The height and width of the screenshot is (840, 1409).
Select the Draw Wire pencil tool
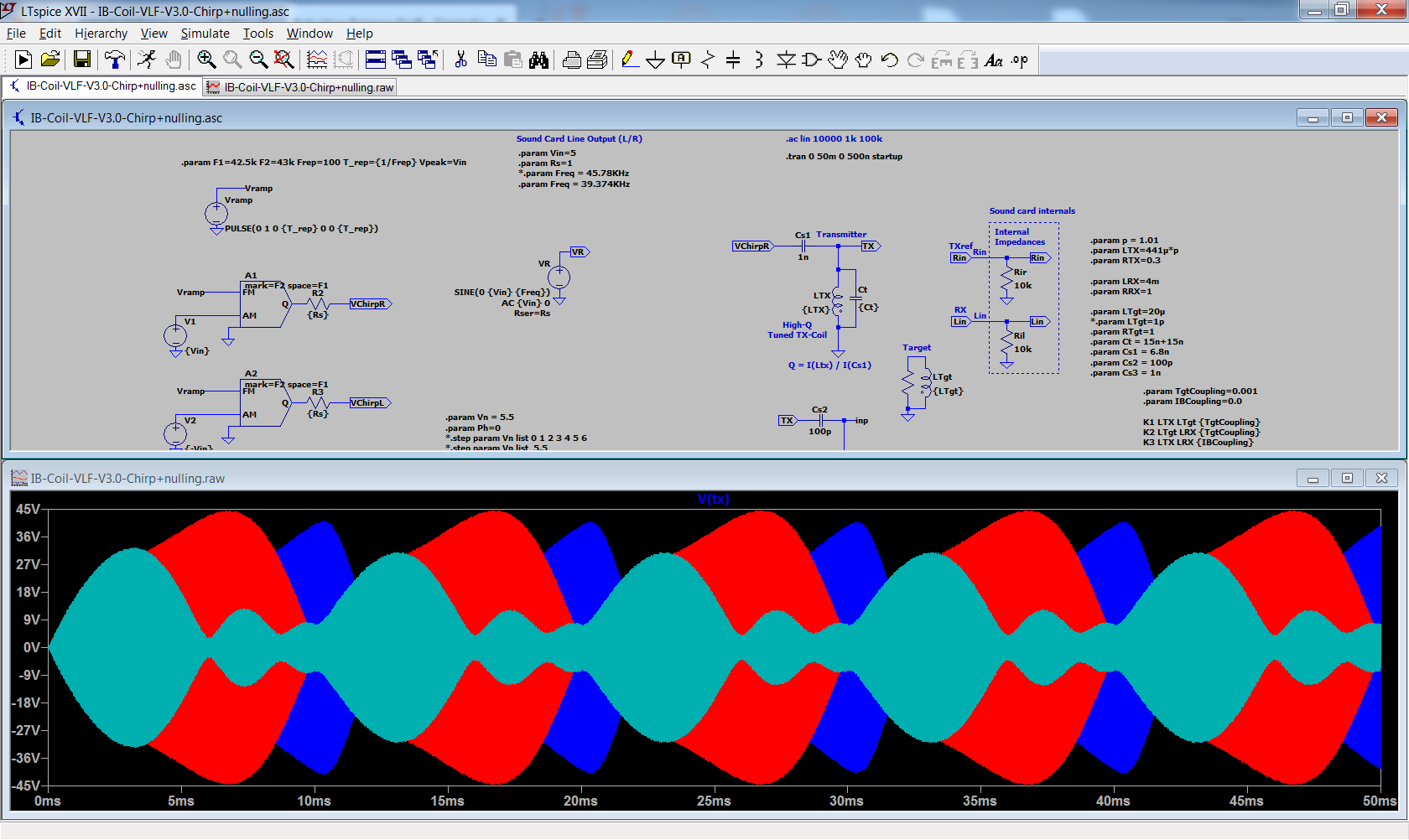(x=630, y=60)
